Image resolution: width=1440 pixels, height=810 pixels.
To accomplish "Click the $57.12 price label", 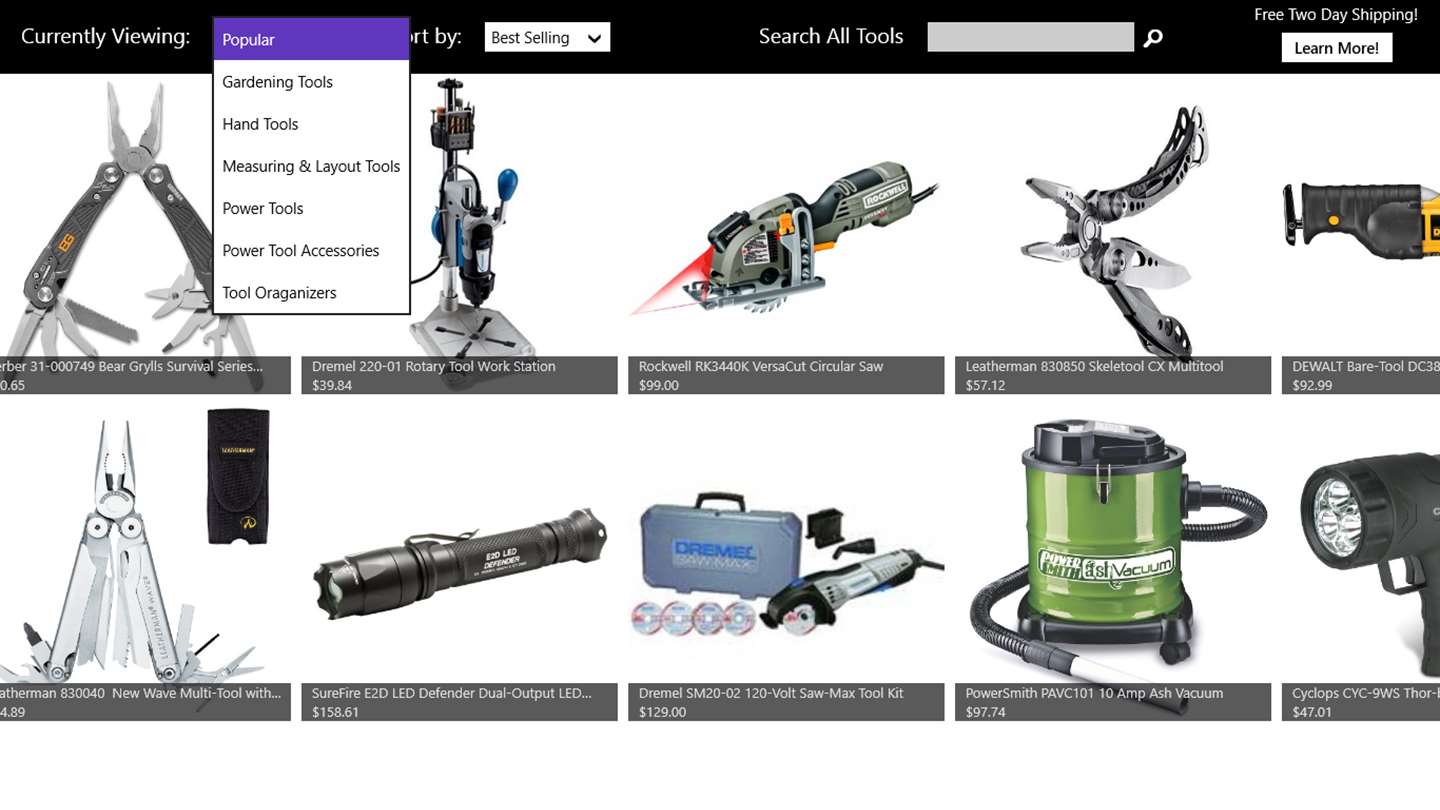I will click(x=985, y=385).
